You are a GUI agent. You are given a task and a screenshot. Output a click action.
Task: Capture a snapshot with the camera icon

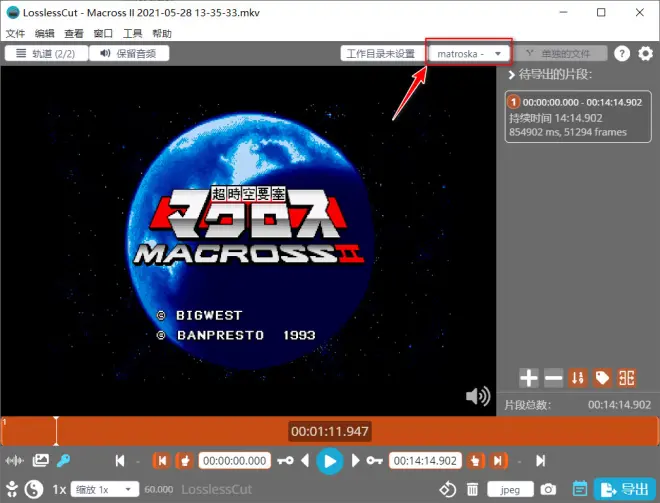pos(548,490)
